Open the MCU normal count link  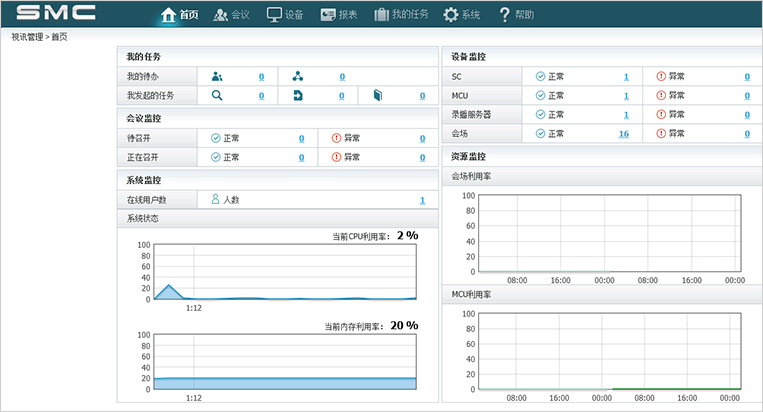(x=626, y=96)
